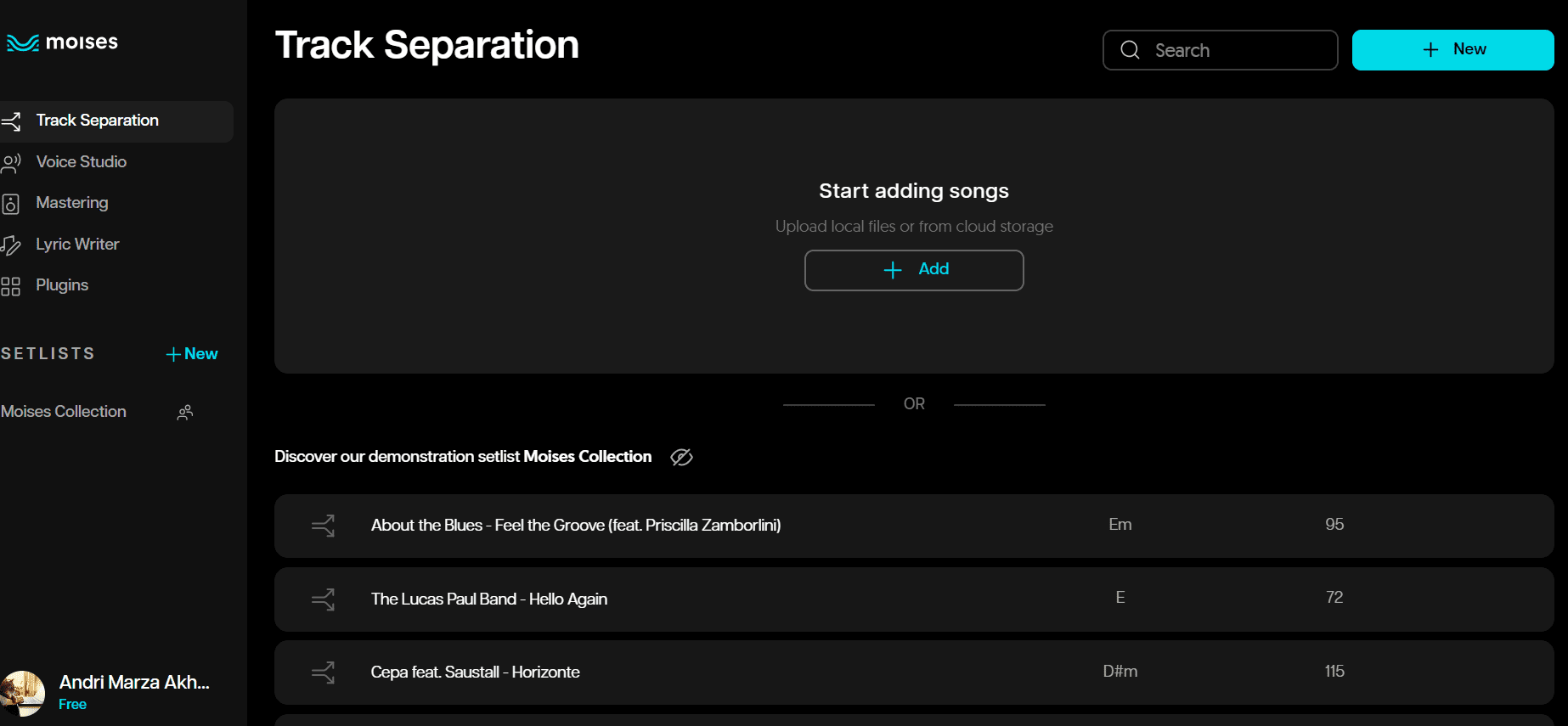
Task: Click the Voice Studio sidebar icon
Action: [x=11, y=162]
